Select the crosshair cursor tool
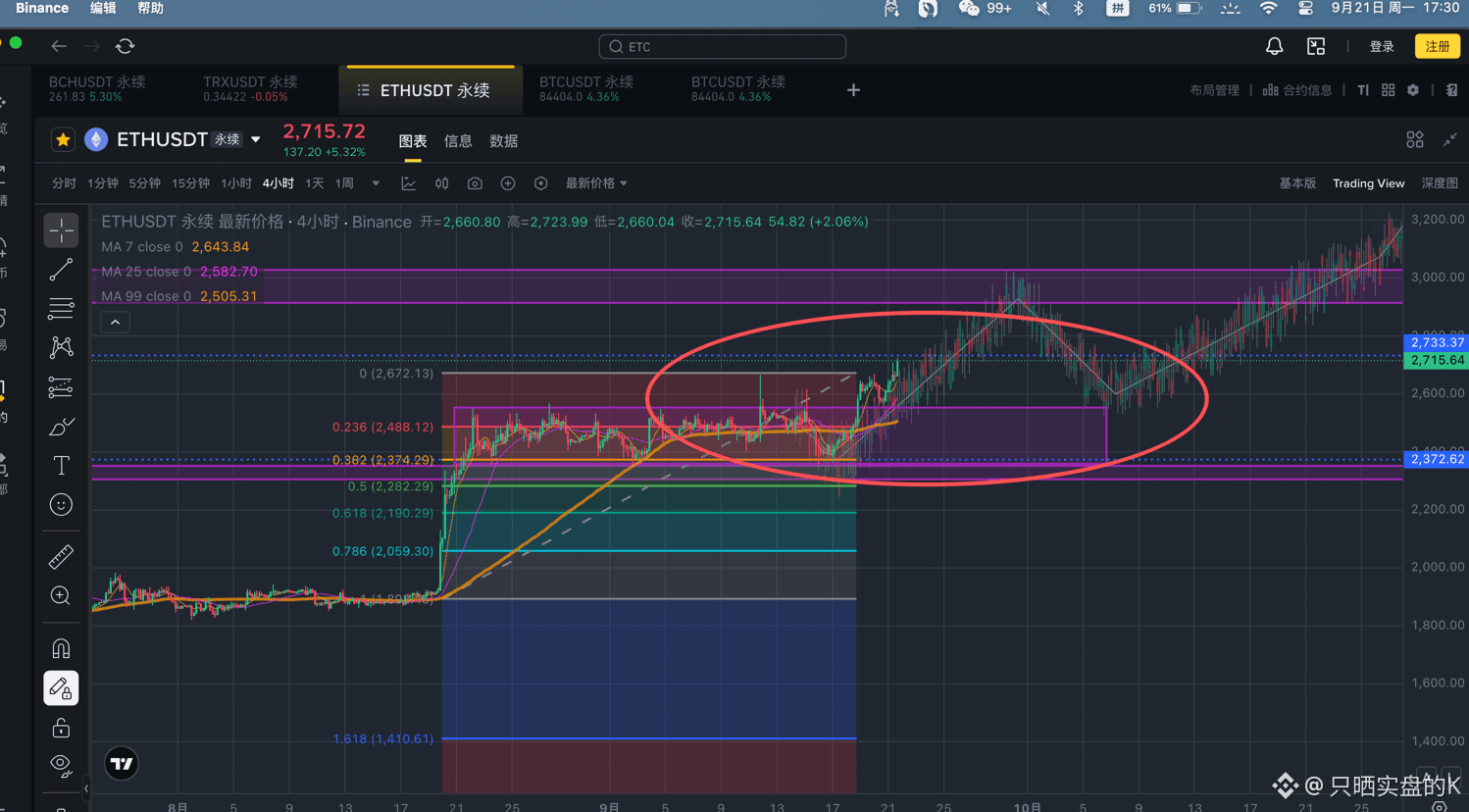 [x=61, y=230]
